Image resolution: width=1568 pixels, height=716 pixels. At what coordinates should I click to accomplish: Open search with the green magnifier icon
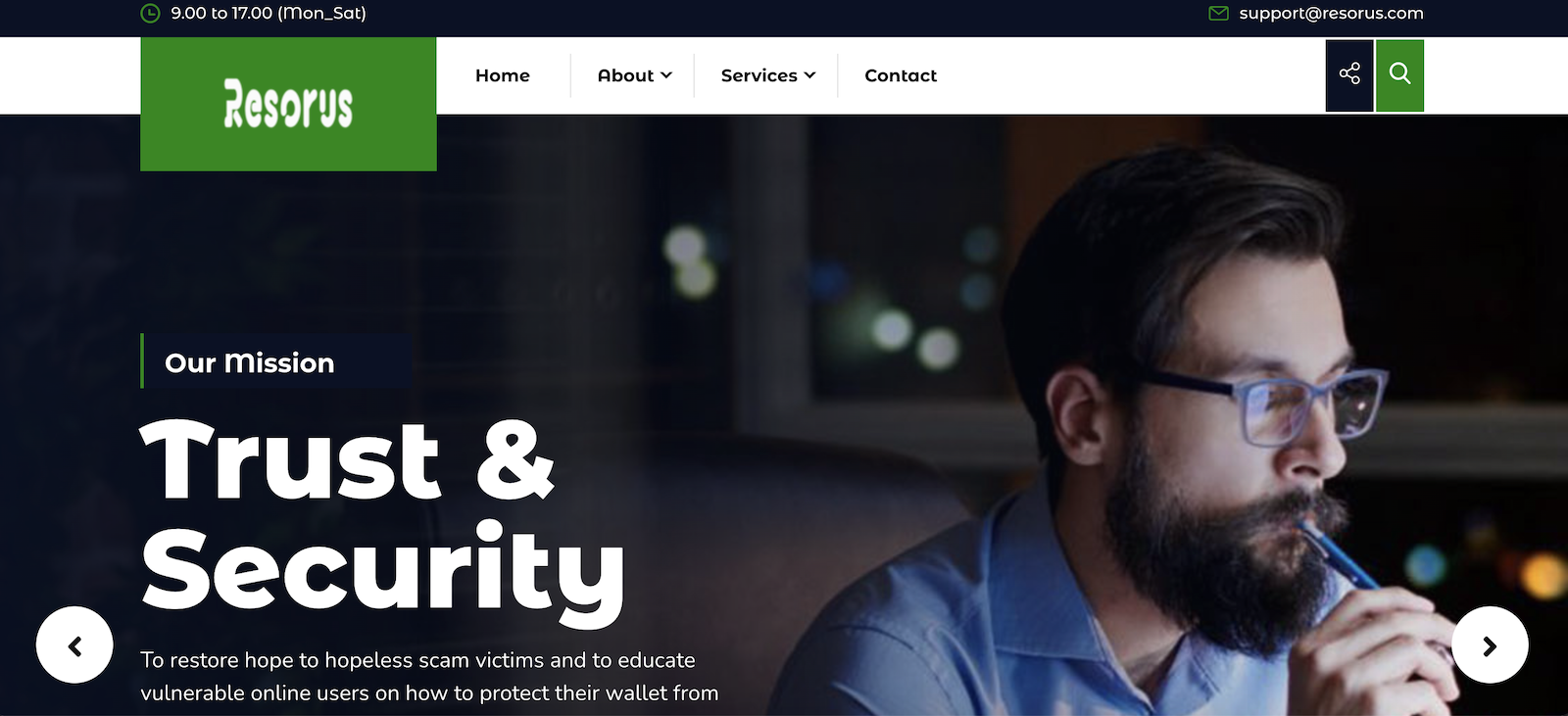tap(1399, 75)
